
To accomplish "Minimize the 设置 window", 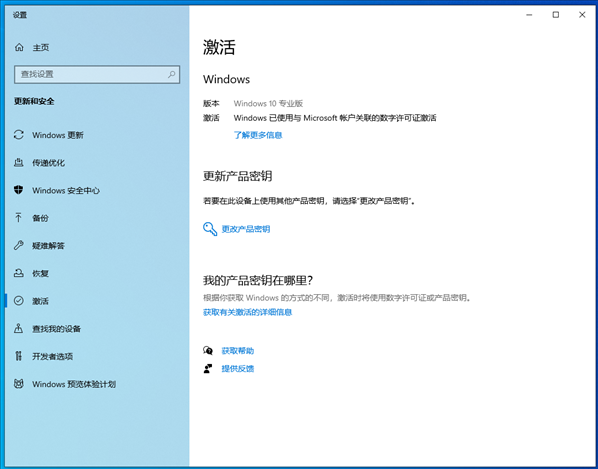I will (529, 15).
